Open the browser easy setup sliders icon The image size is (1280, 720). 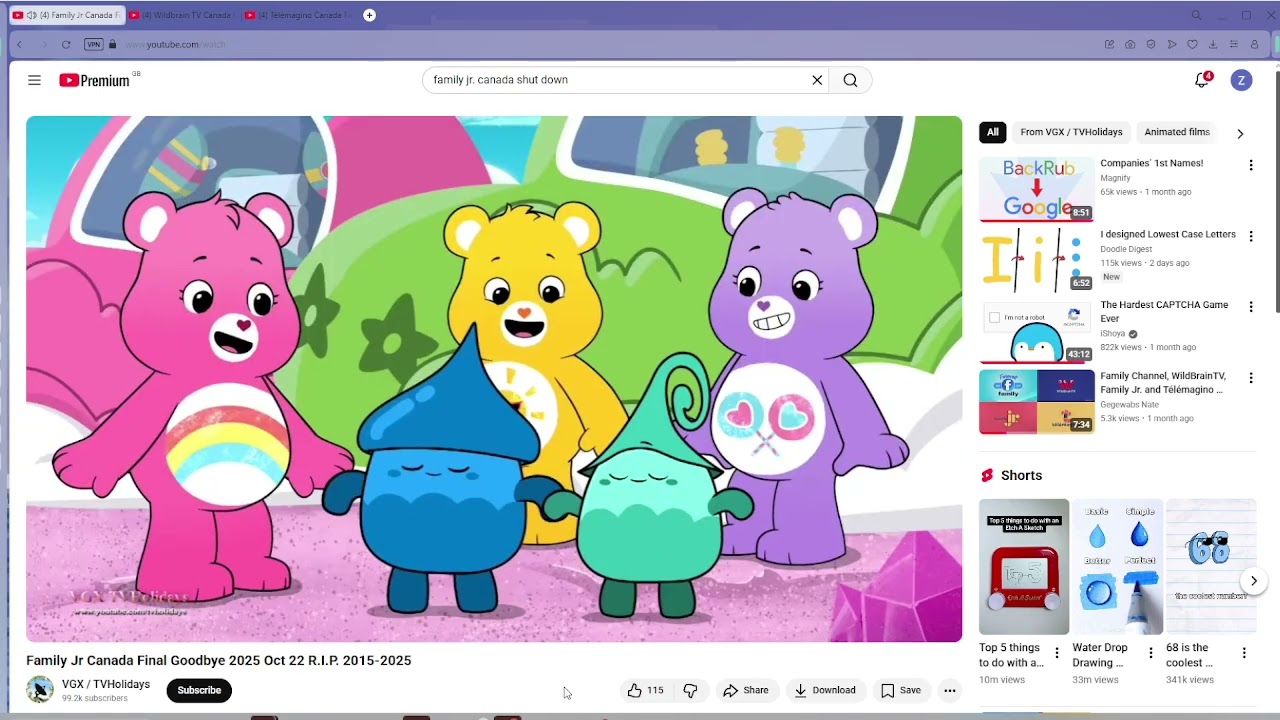(x=1234, y=44)
